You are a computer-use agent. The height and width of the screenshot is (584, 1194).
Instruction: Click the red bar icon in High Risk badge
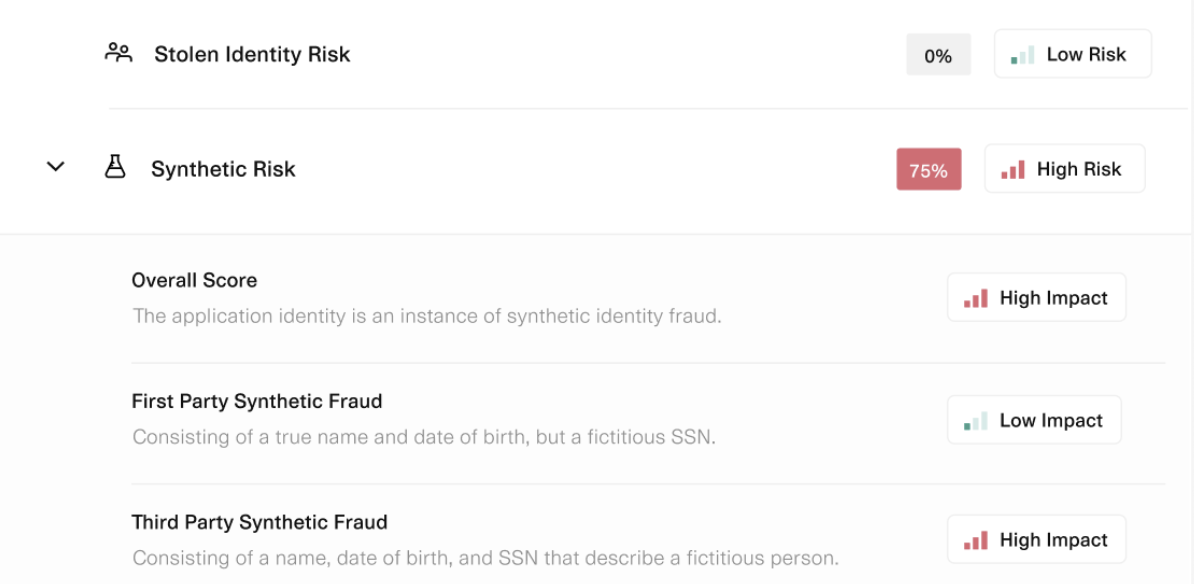tap(1013, 170)
